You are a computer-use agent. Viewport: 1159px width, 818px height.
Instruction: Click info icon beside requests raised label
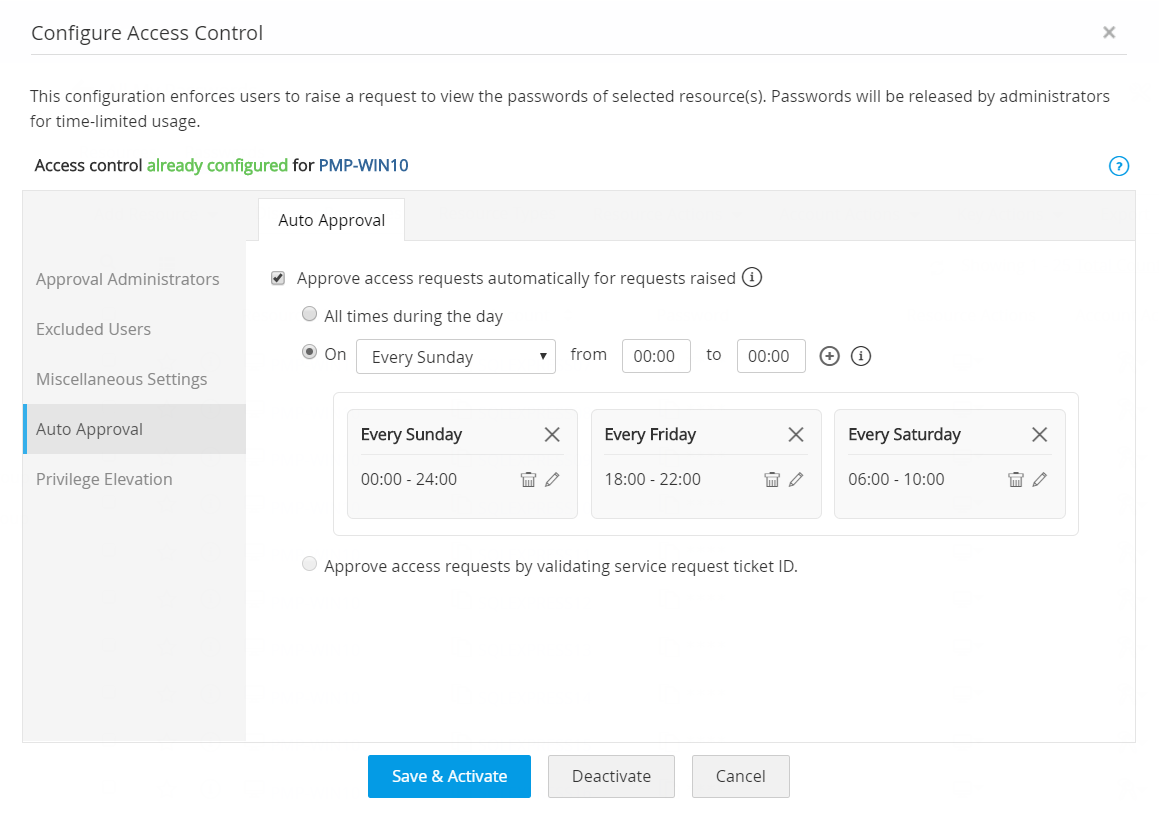click(752, 277)
